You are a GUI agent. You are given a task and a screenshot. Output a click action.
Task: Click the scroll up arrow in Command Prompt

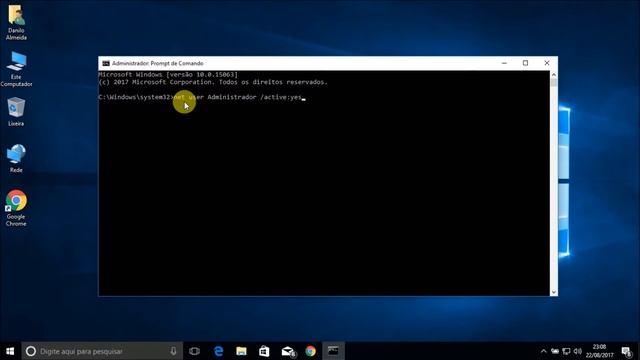pos(553,75)
